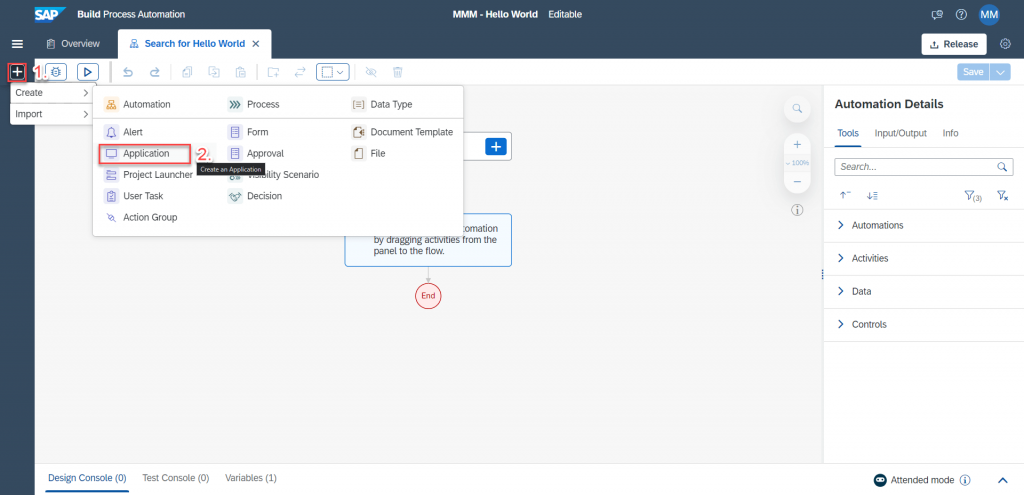Viewport: 1024px width, 495px height.
Task: Click the grayed-out delete trash icon
Action: point(398,72)
